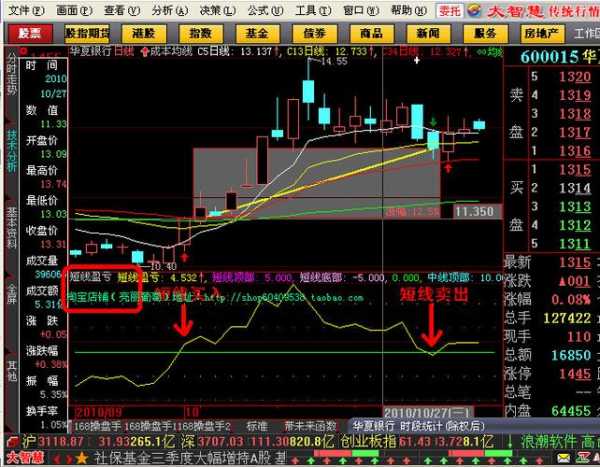Select the 带未来函数 indicator tab
This screenshot has width=600, height=467.
[x=310, y=426]
